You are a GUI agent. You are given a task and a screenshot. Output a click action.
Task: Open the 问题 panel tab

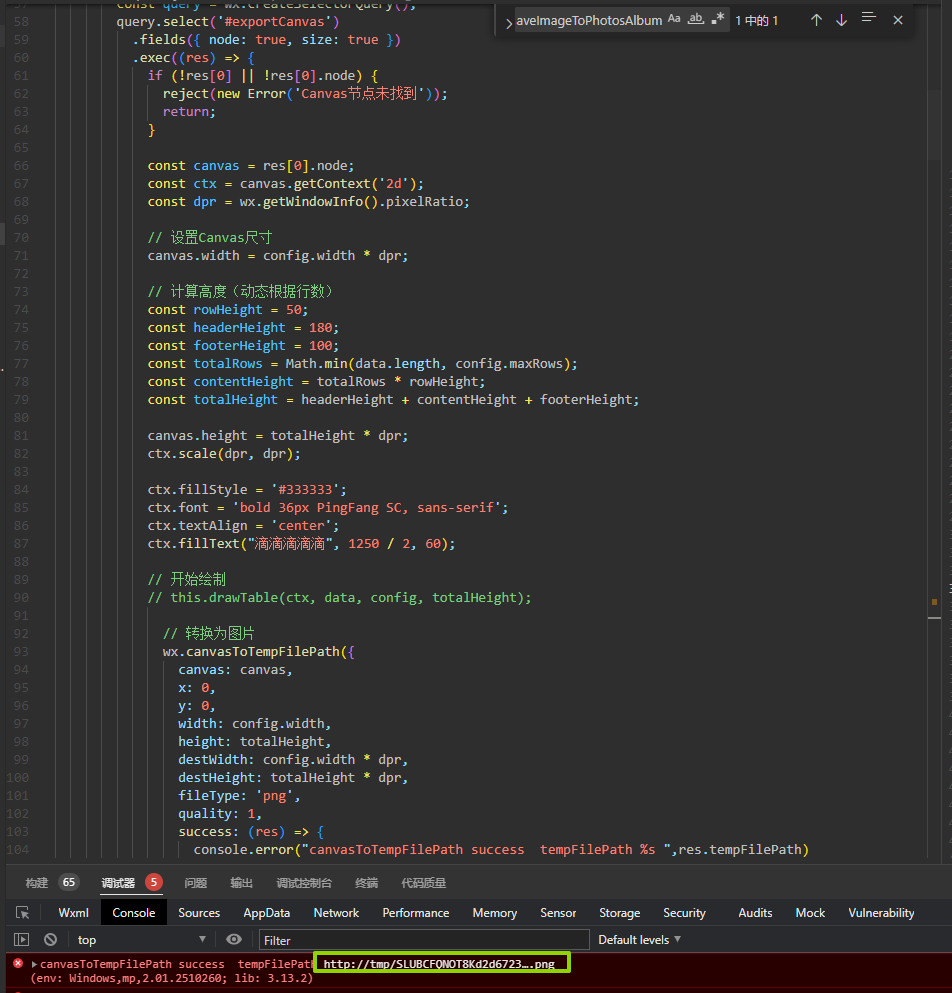[195, 883]
